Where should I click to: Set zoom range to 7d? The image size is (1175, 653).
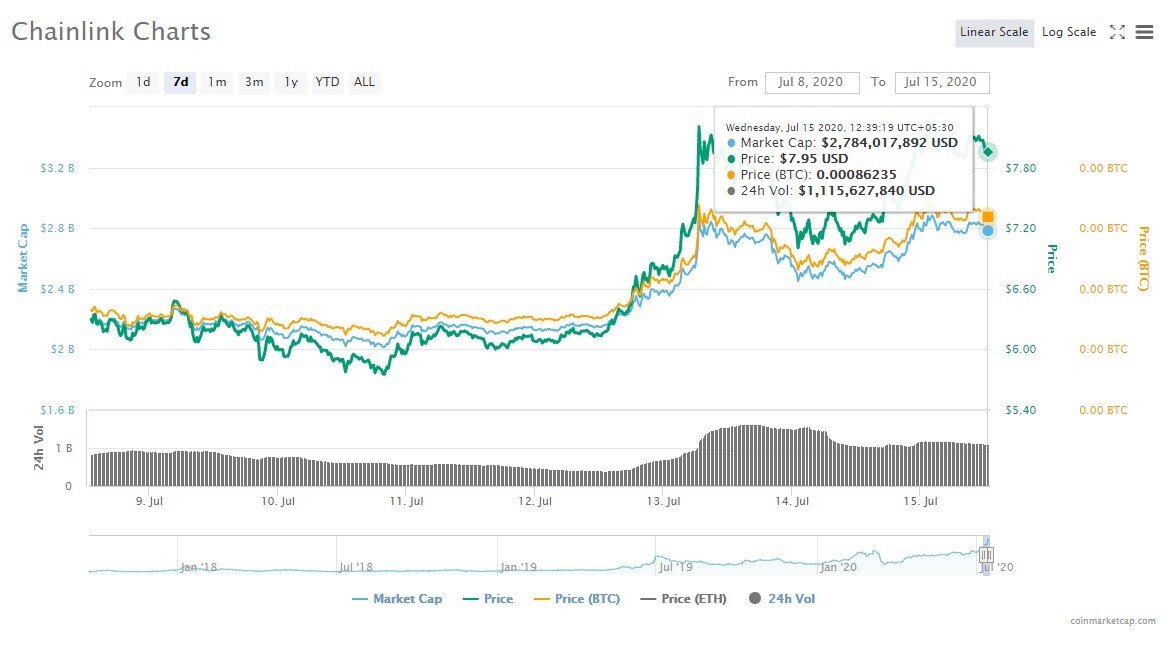click(181, 82)
